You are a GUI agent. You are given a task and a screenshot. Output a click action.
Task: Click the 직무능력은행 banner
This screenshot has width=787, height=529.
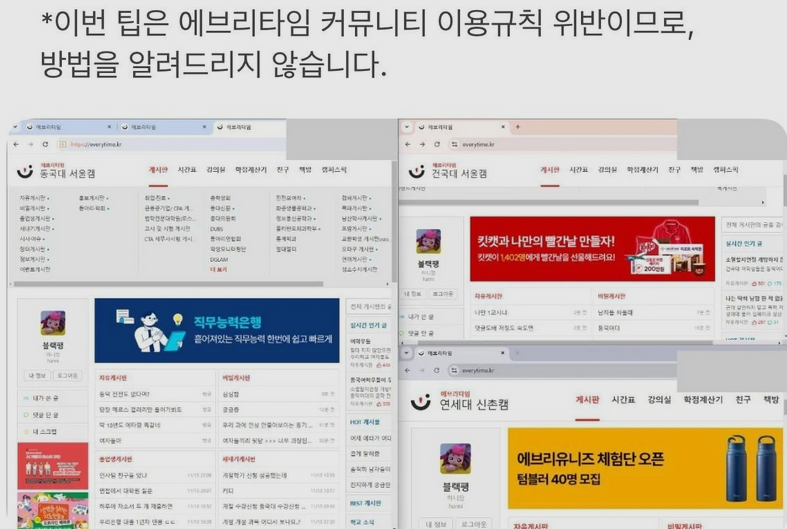pos(217,330)
